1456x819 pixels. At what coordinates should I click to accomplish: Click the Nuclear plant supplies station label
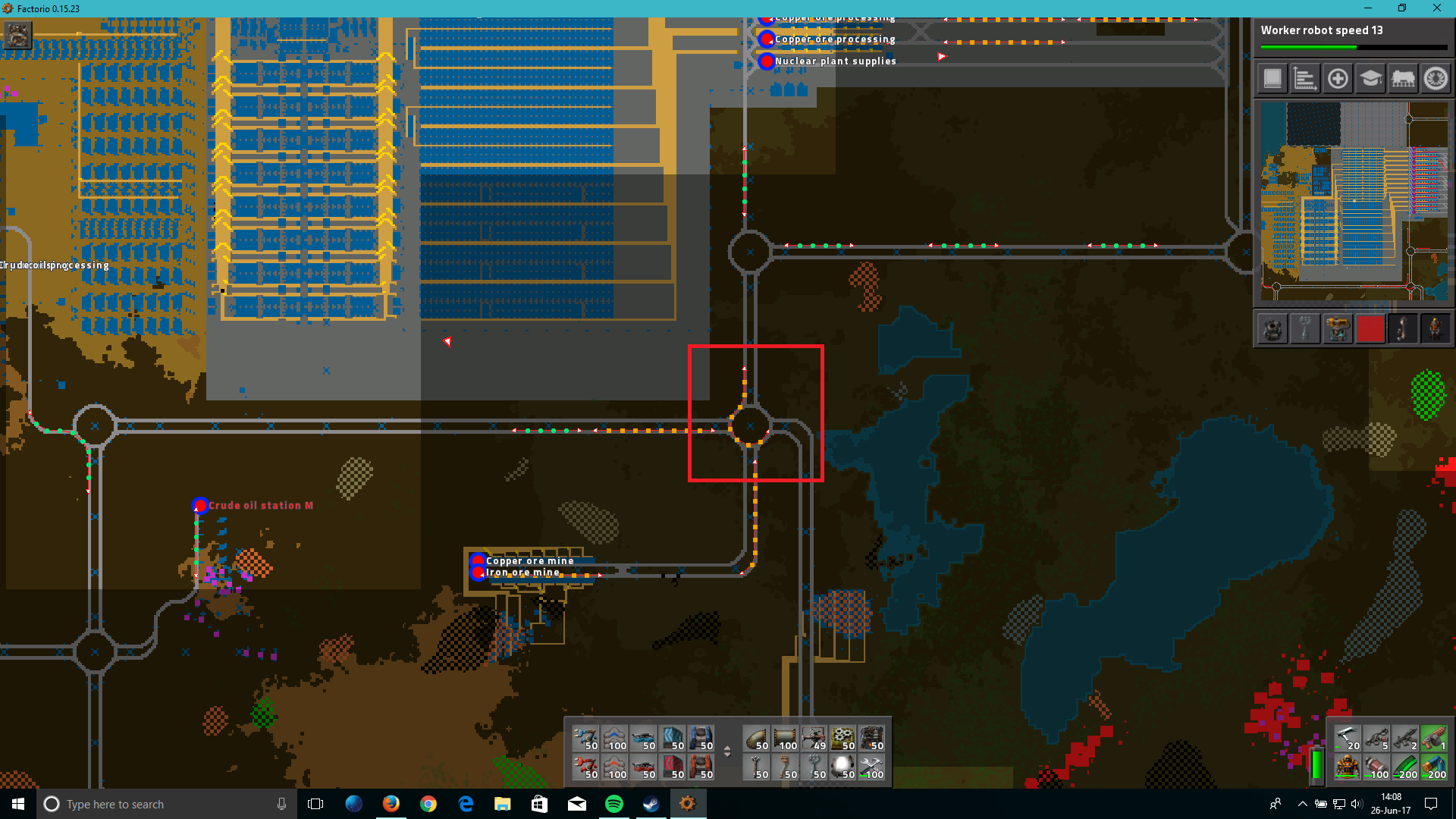tap(835, 61)
